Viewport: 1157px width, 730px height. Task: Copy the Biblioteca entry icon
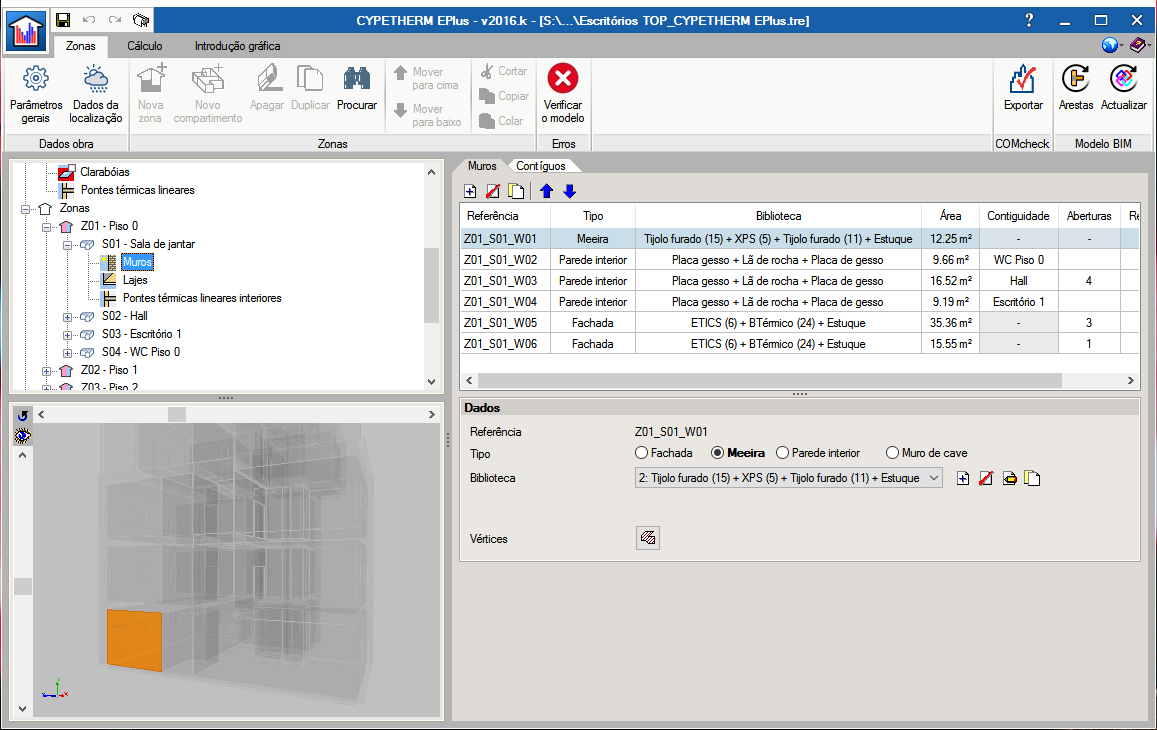[x=1032, y=478]
